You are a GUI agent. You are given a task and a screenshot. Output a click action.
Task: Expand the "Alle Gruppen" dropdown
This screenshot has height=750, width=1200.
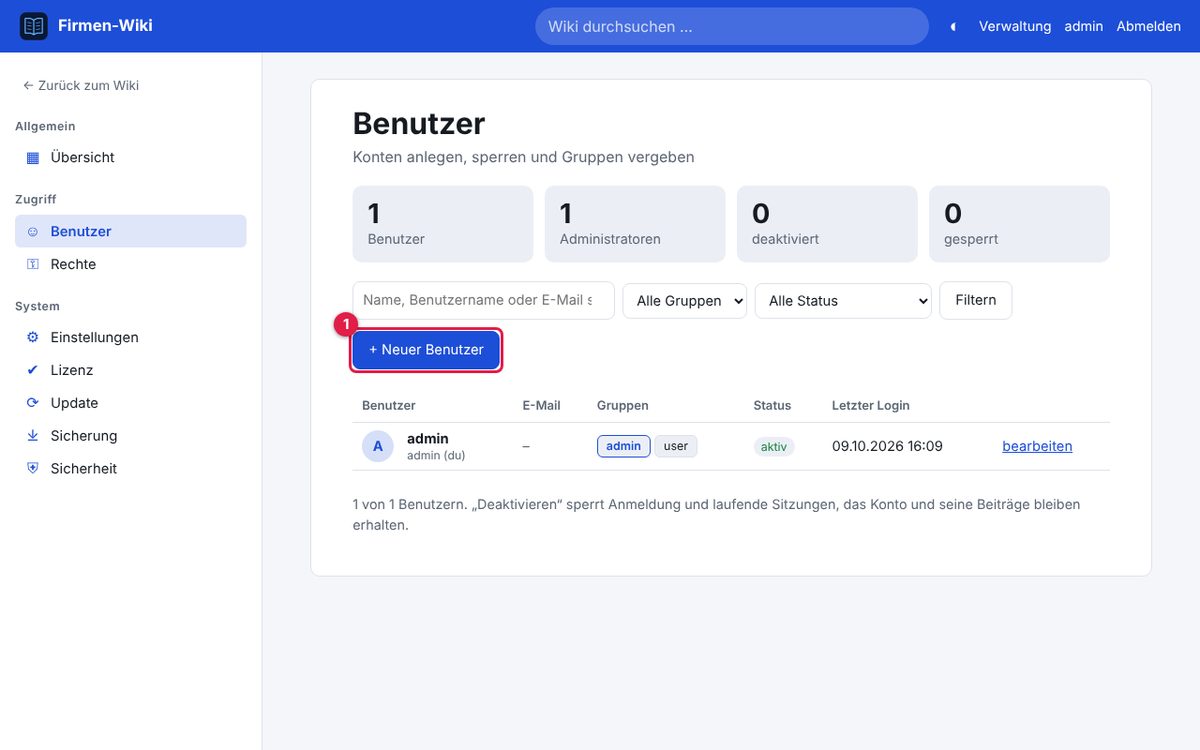tap(685, 300)
